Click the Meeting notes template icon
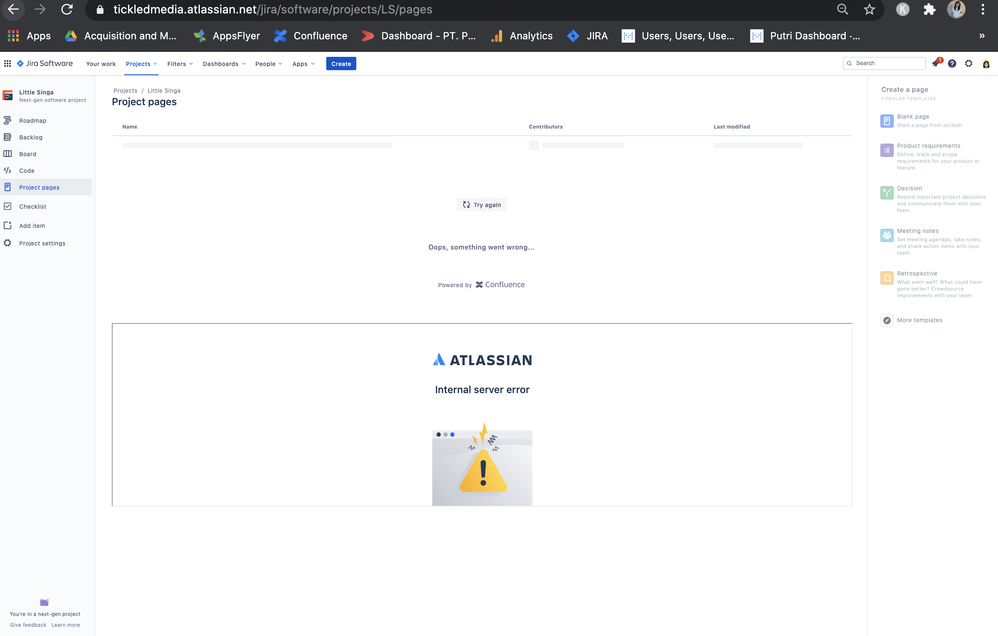The height and width of the screenshot is (636, 998). click(887, 236)
